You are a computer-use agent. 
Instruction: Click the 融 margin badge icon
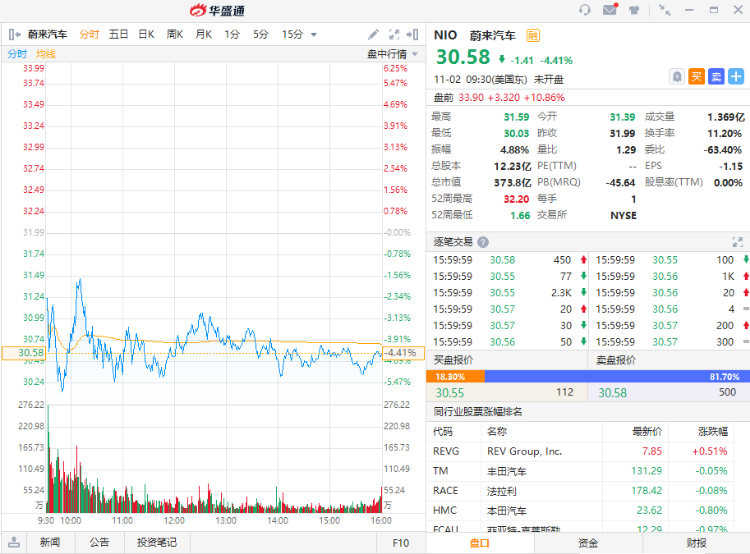[x=533, y=35]
